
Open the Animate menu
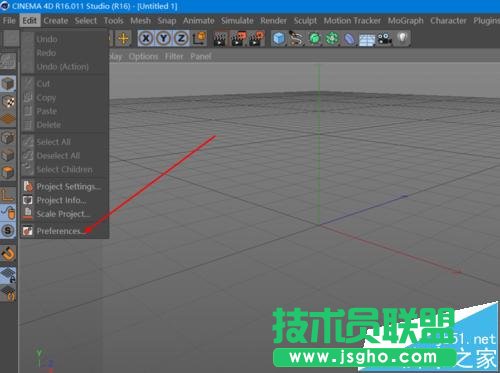coord(198,21)
